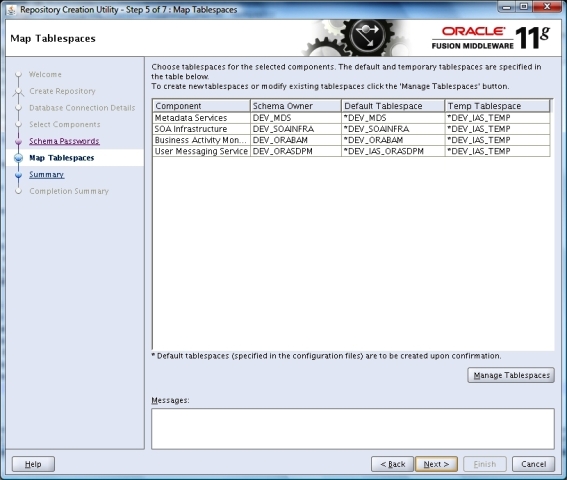Image resolution: width=567 pixels, height=480 pixels.
Task: Select the Business Activity Monitoring row
Action: point(351,140)
